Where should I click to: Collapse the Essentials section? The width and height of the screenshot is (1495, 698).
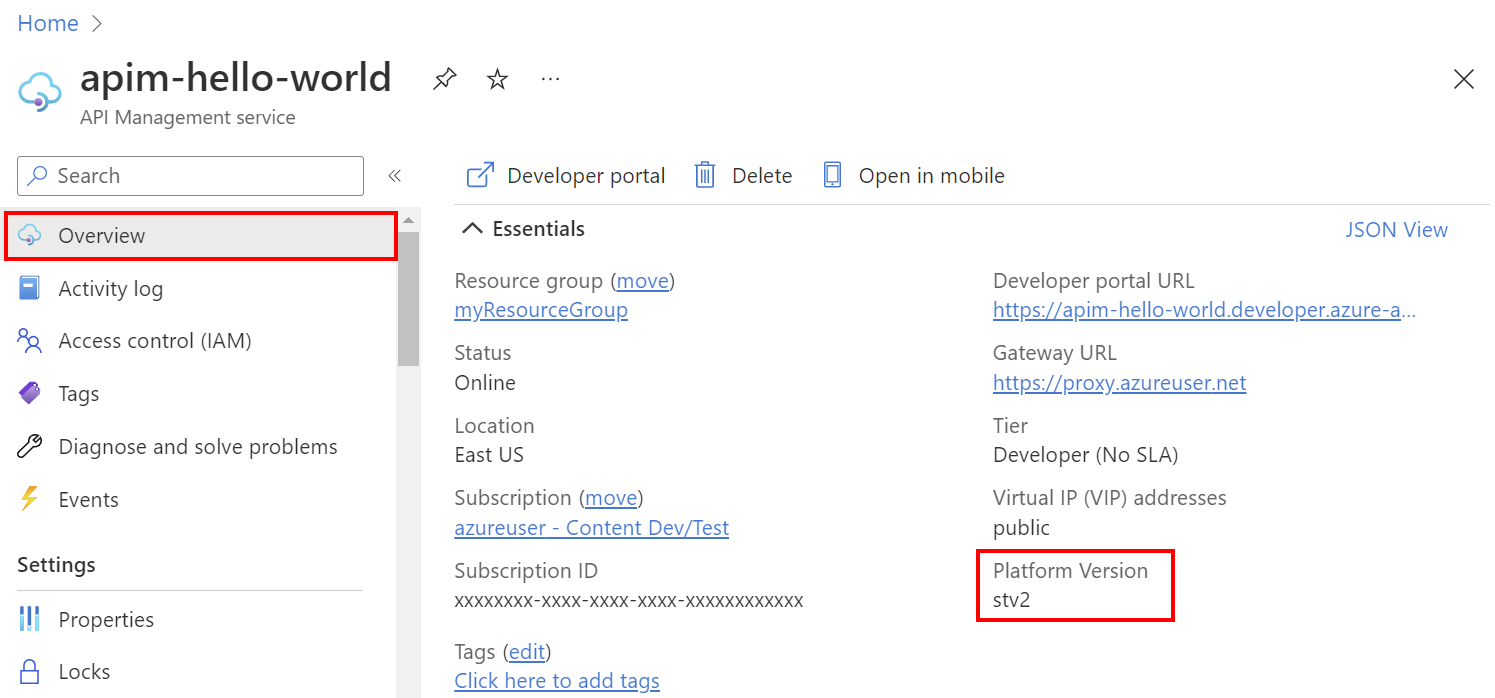[x=473, y=228]
